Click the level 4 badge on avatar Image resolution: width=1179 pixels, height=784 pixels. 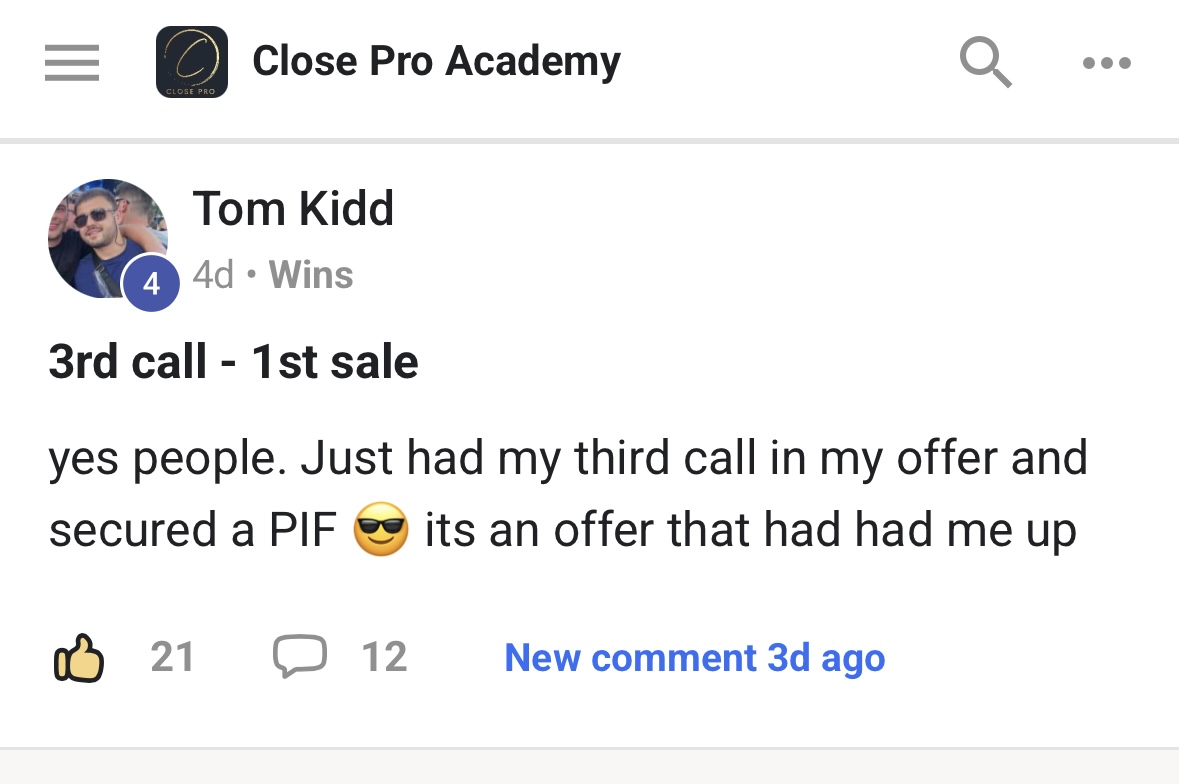coord(151,284)
